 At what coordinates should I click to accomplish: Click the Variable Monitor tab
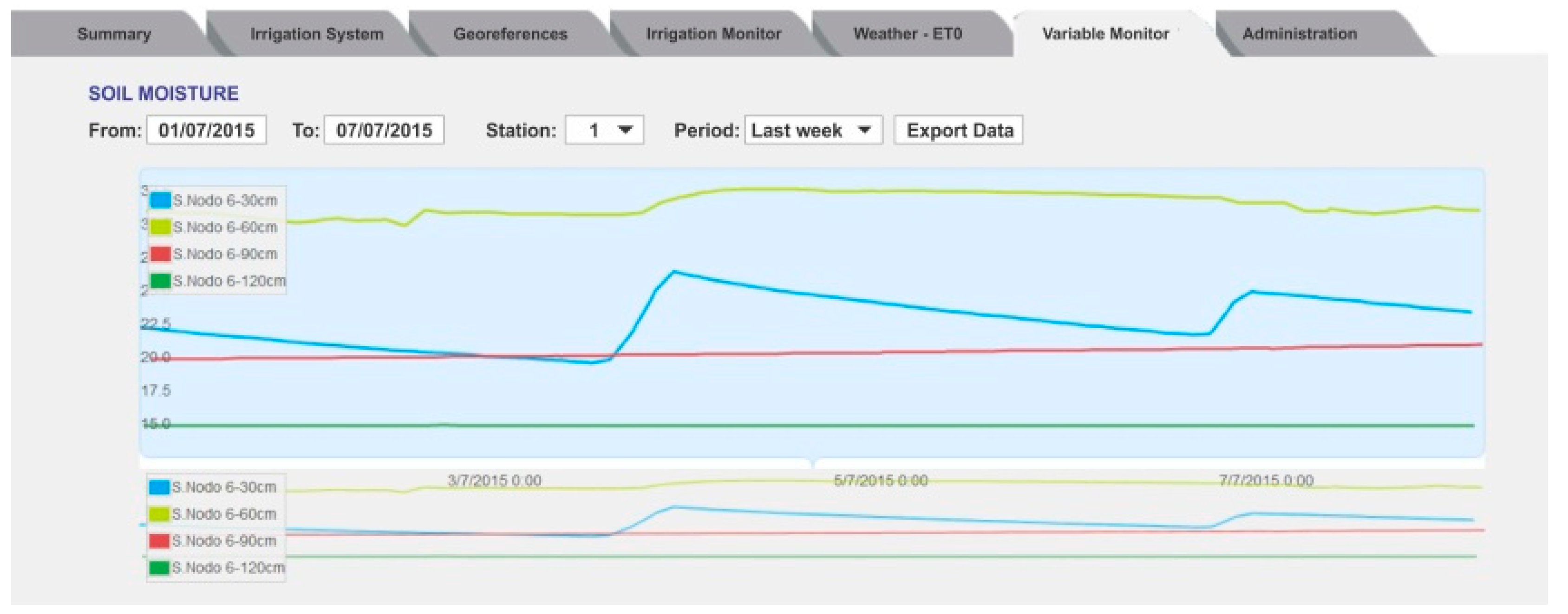(x=1105, y=34)
